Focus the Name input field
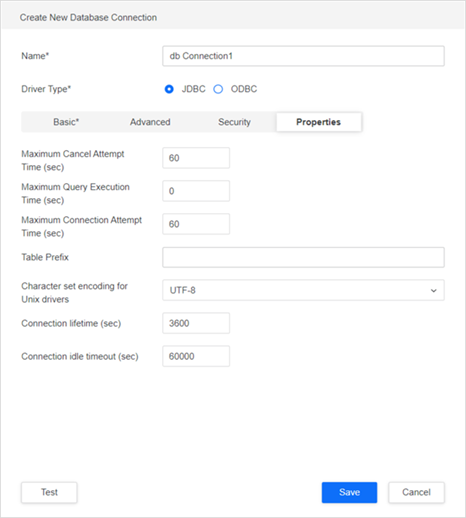The width and height of the screenshot is (466, 518). point(303,56)
